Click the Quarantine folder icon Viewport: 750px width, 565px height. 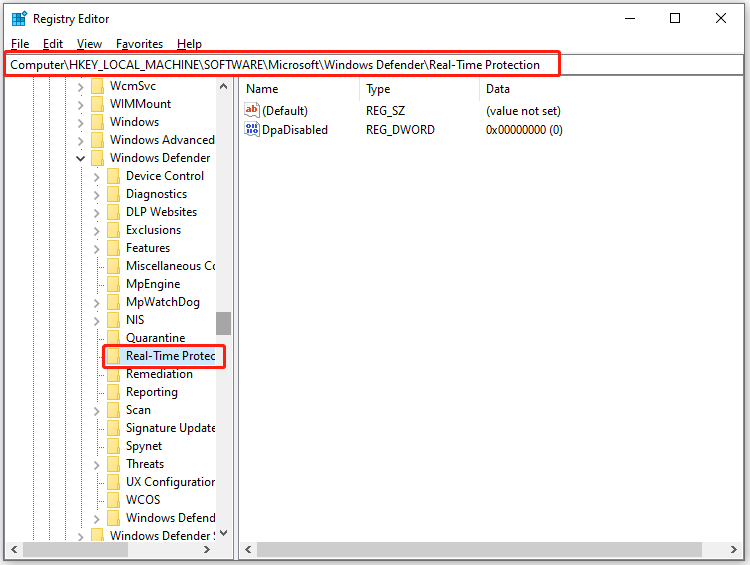[113, 338]
